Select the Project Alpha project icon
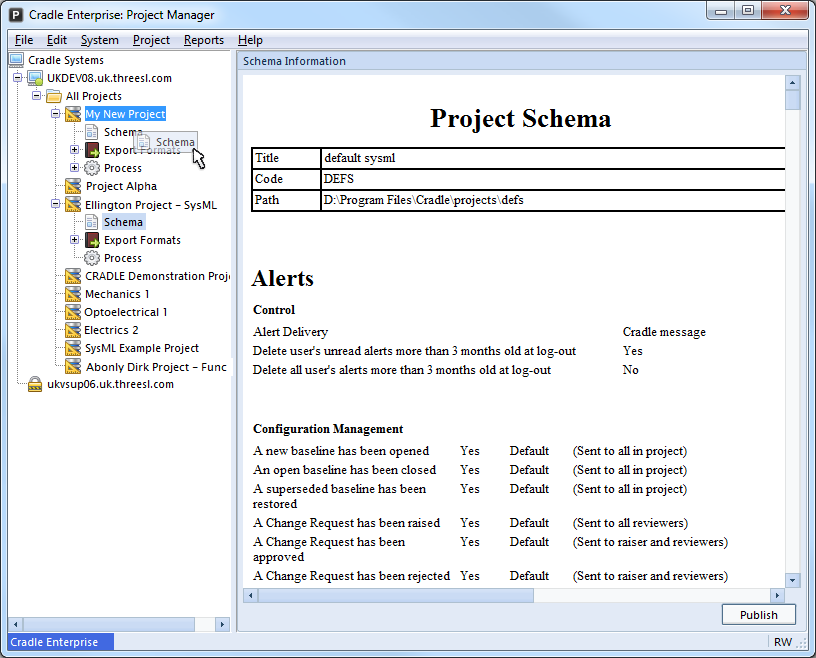 pos(72,186)
